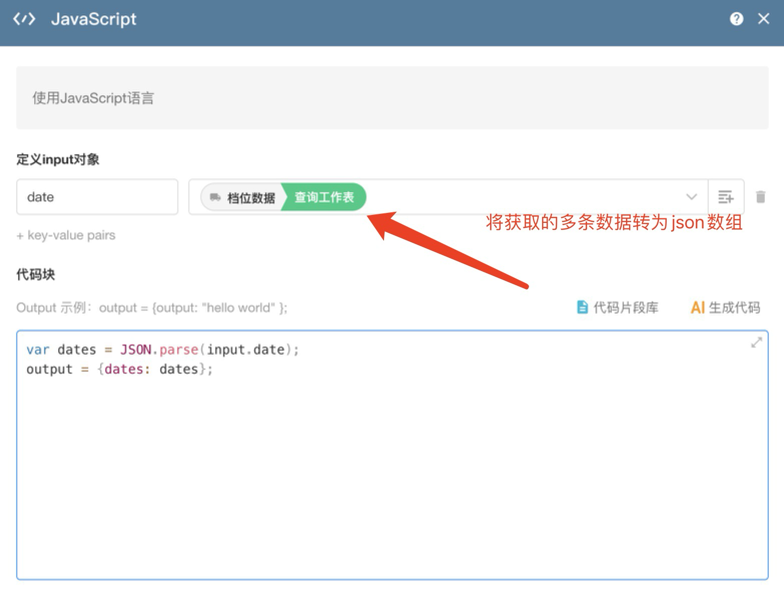The width and height of the screenshot is (784, 592).
Task: Click the add-field list icon beside dropdown
Action: tap(726, 197)
